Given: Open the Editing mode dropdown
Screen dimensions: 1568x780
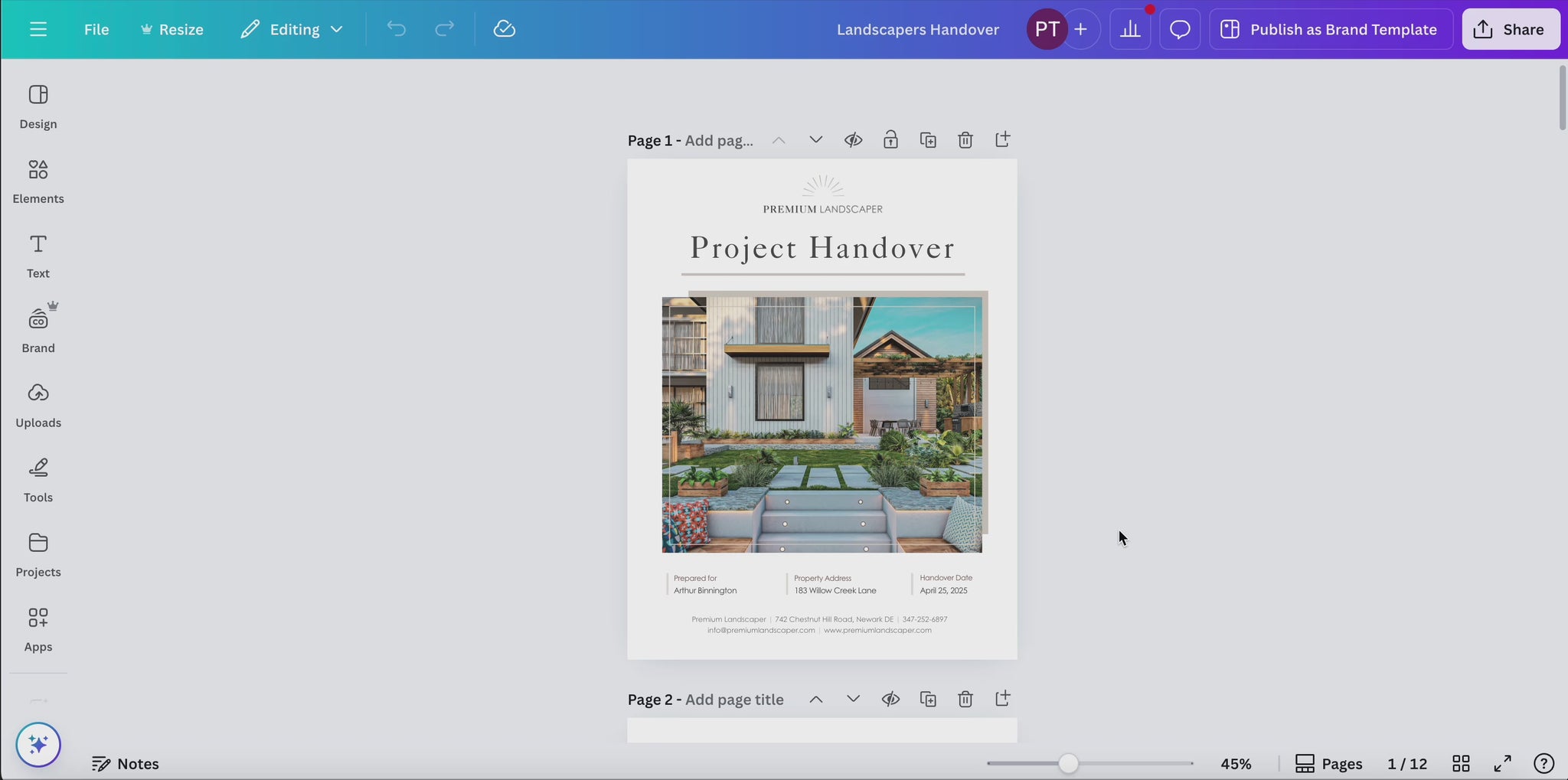Looking at the screenshot, I should click(x=292, y=29).
